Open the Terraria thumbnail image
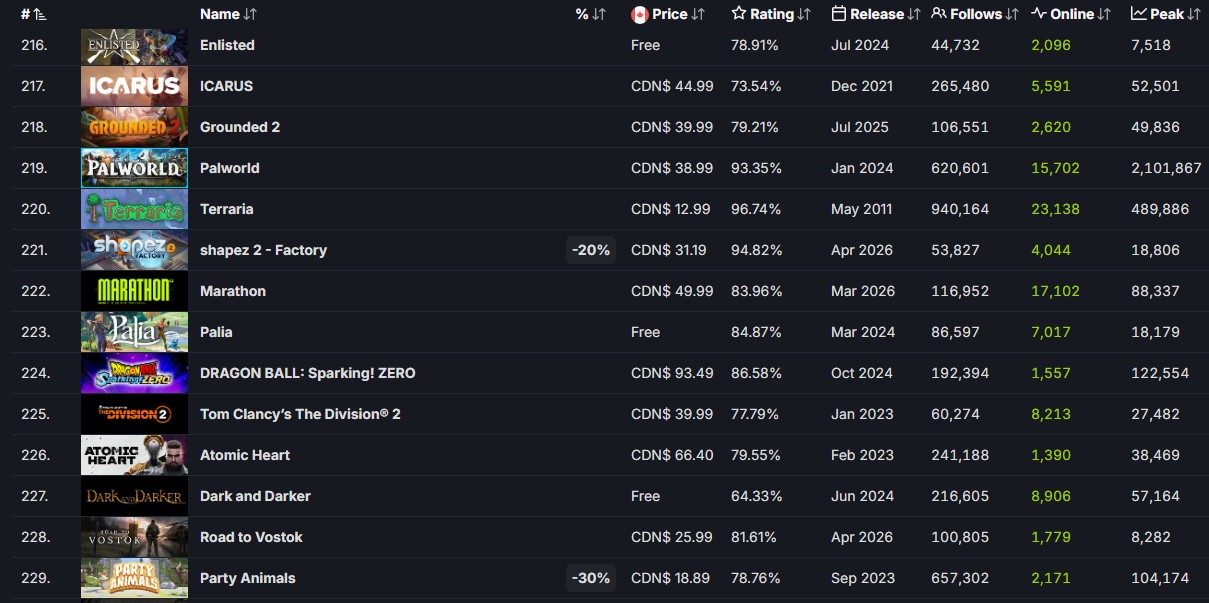This screenshot has height=603, width=1209. click(134, 209)
